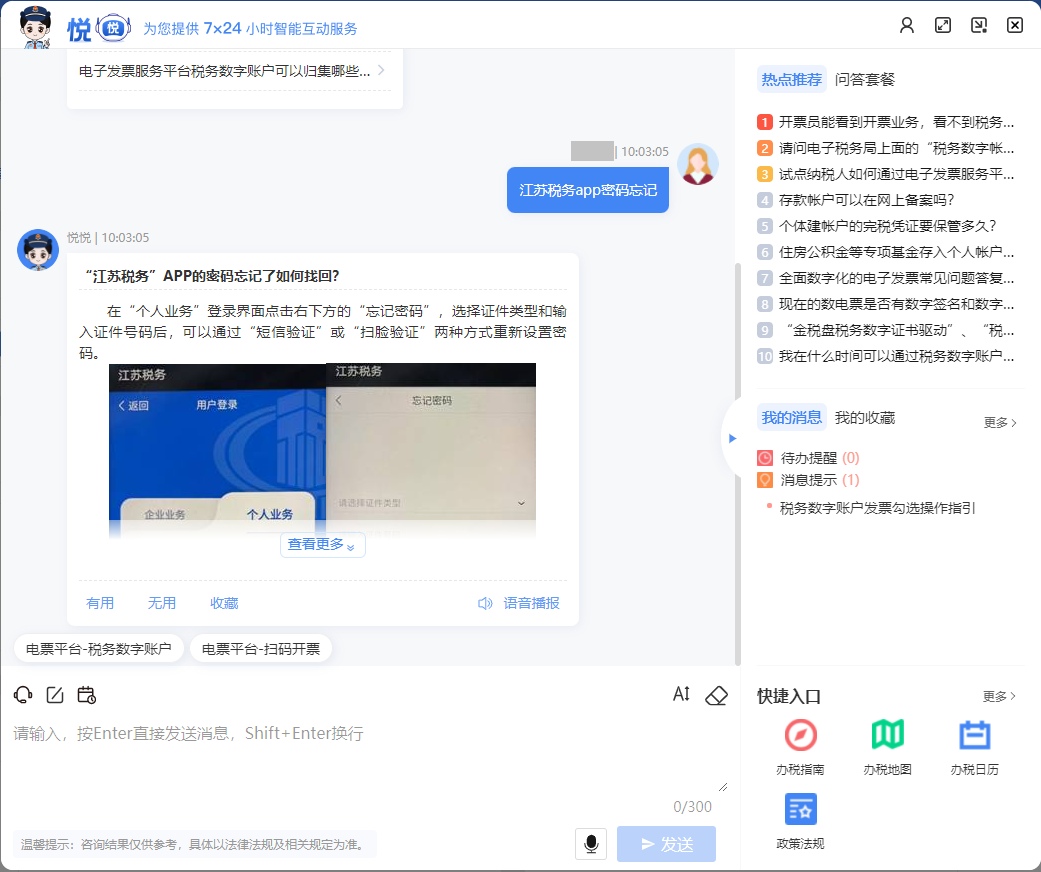
Task: Click the 悦悦 bot avatar beside the answer
Action: (38, 250)
